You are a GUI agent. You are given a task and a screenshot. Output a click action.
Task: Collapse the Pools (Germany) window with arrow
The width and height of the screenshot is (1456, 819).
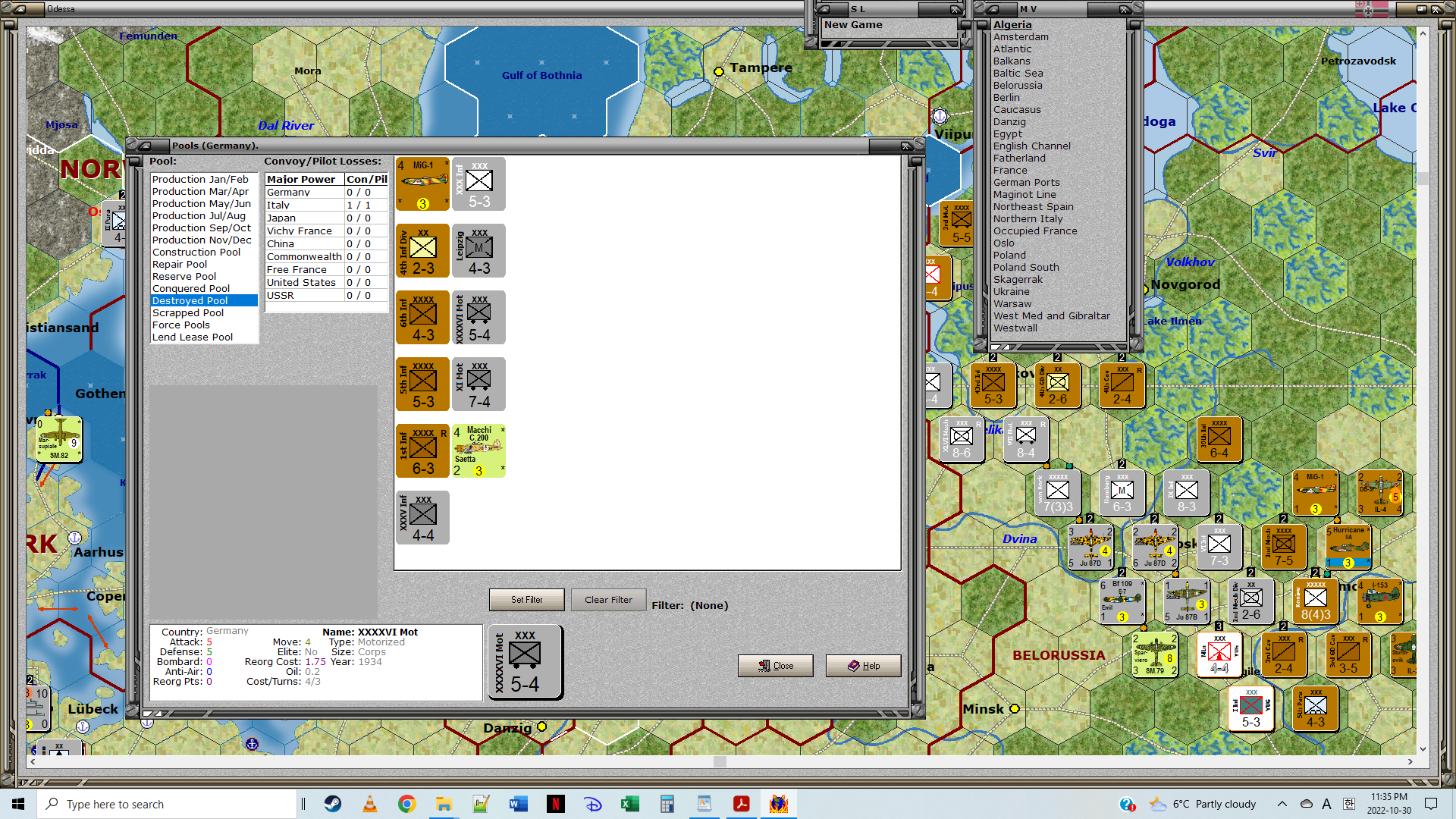[x=144, y=146]
